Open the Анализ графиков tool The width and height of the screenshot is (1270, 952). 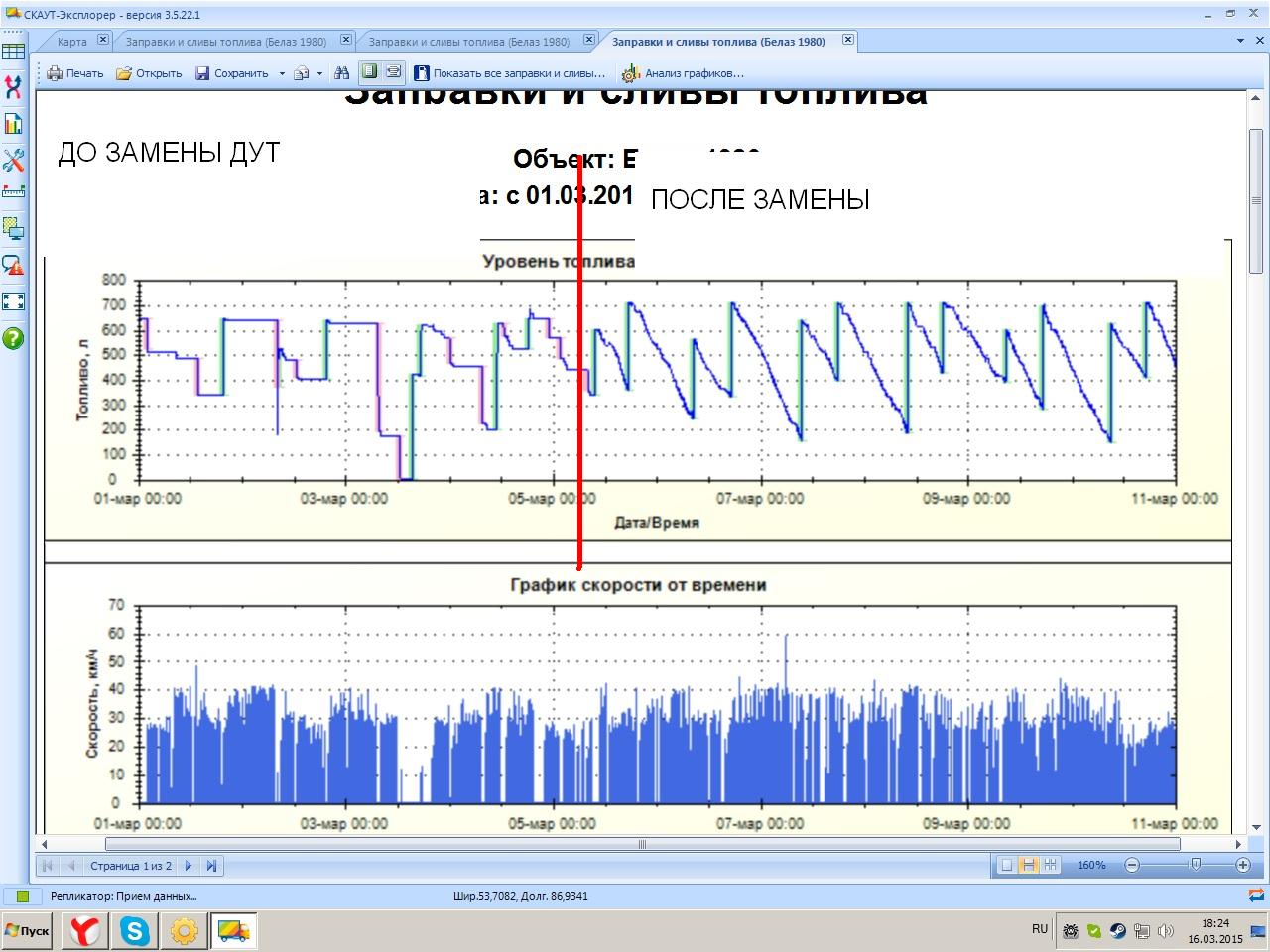pyautogui.click(x=683, y=73)
